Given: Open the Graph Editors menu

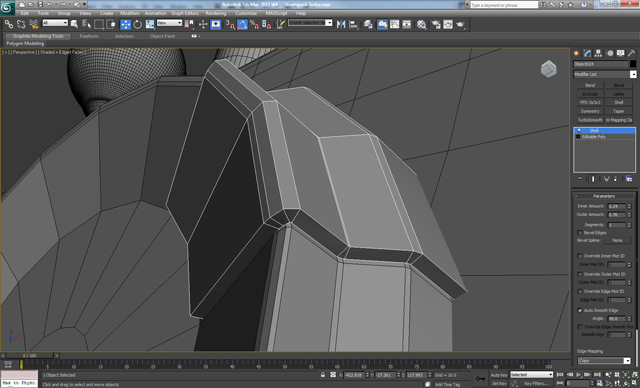Looking at the screenshot, I should click(185, 13).
